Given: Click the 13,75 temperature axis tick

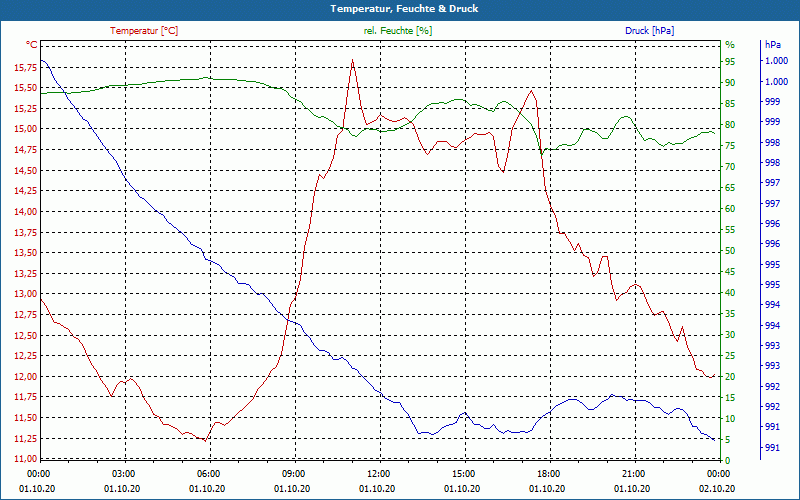Looking at the screenshot, I should [26, 232].
